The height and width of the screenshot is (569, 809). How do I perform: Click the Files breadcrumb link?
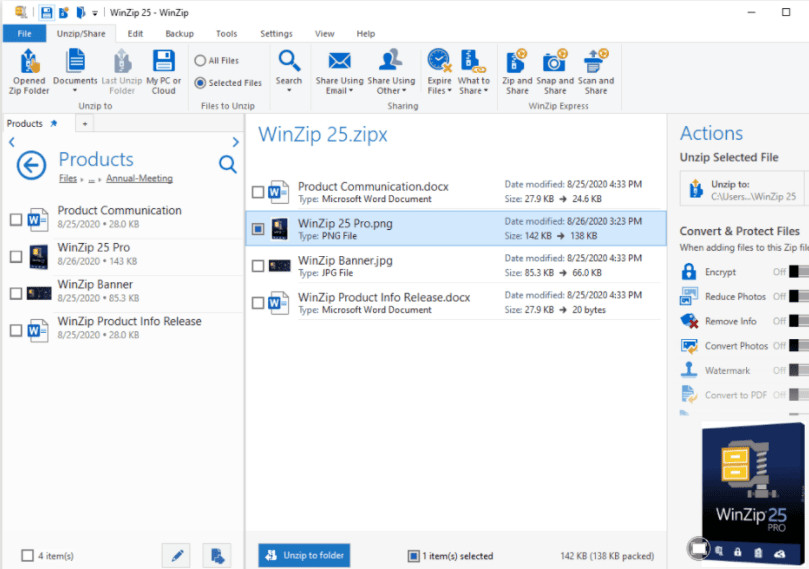coord(68,178)
